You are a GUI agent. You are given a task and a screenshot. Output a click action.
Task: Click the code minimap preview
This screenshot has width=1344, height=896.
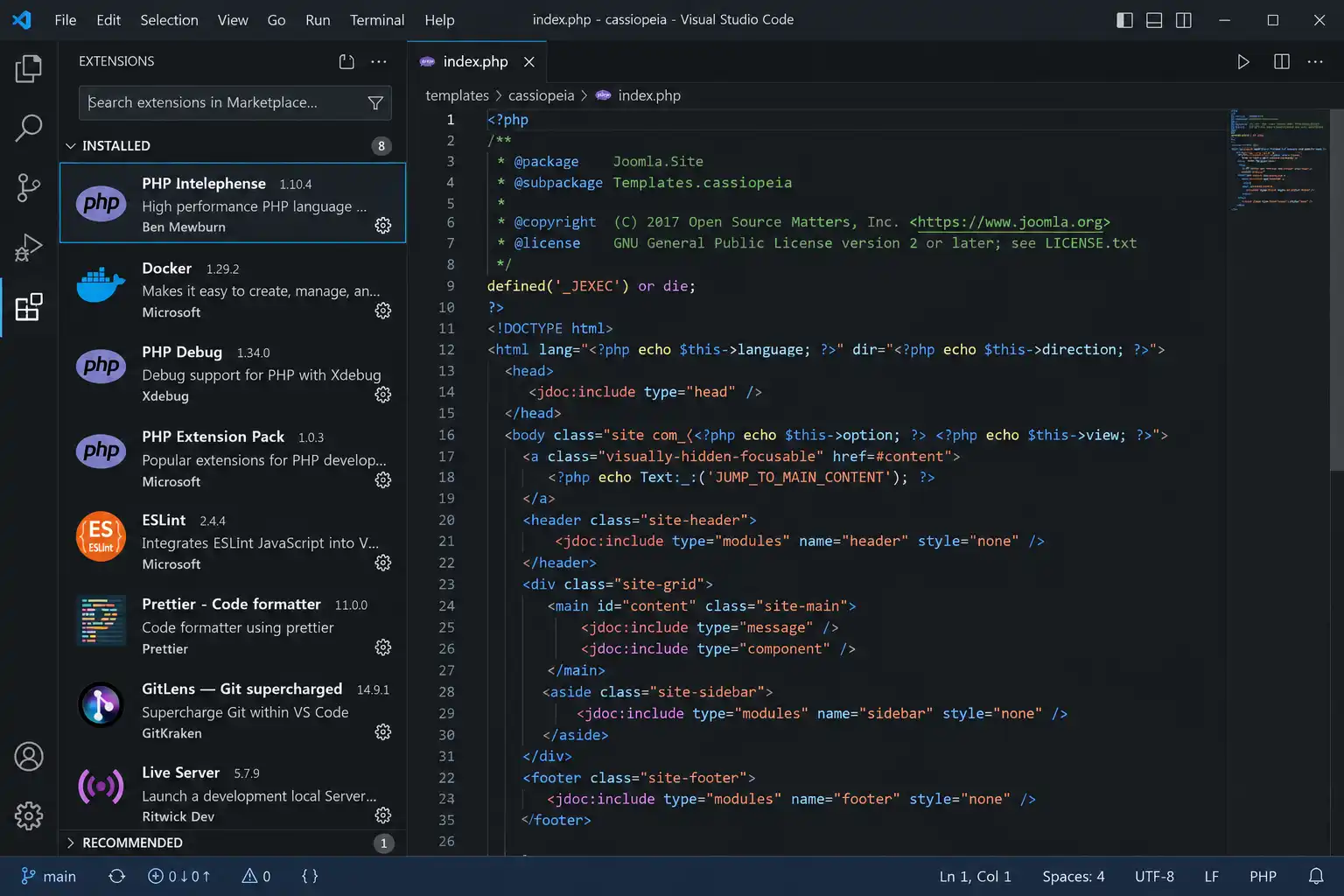(1277, 160)
